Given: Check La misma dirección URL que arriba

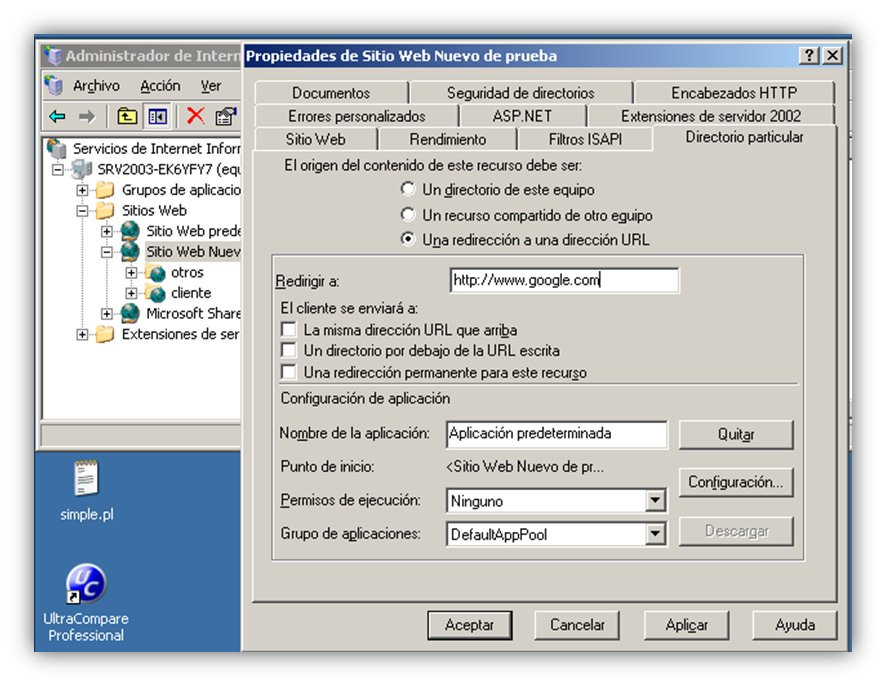Looking at the screenshot, I should [289, 329].
